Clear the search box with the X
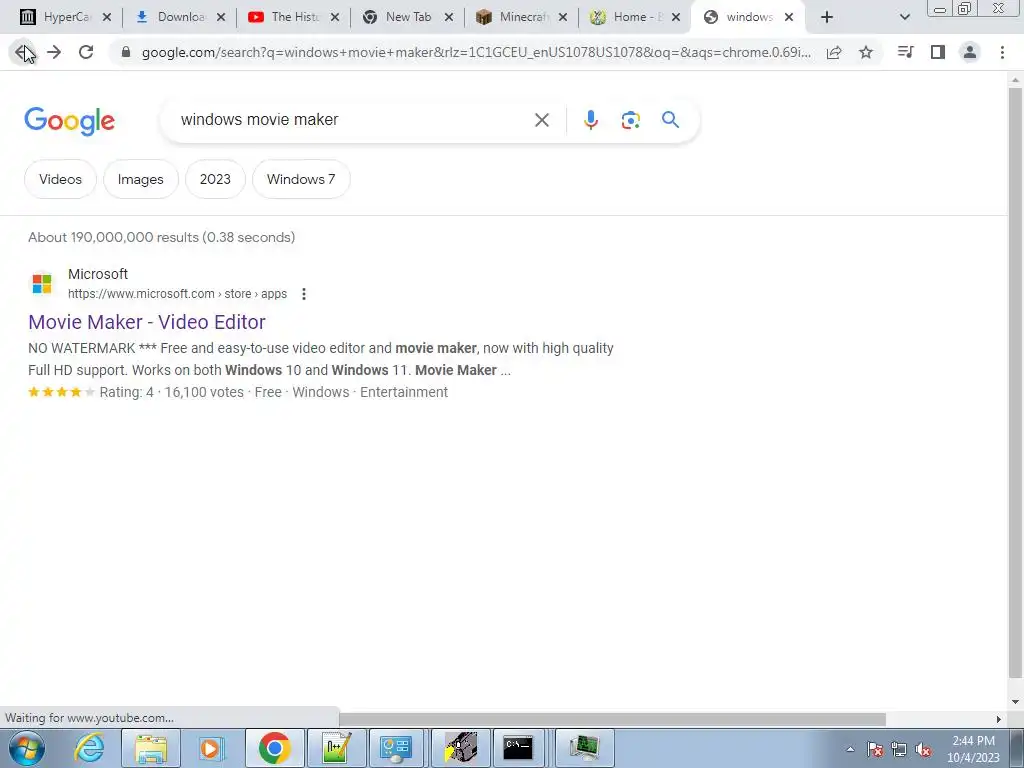 pyautogui.click(x=541, y=120)
